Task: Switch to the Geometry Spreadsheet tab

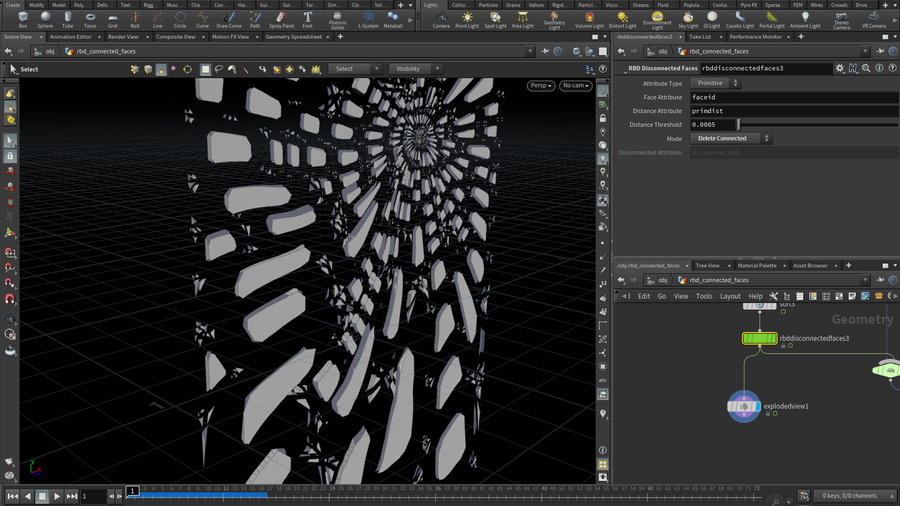Action: (294, 36)
